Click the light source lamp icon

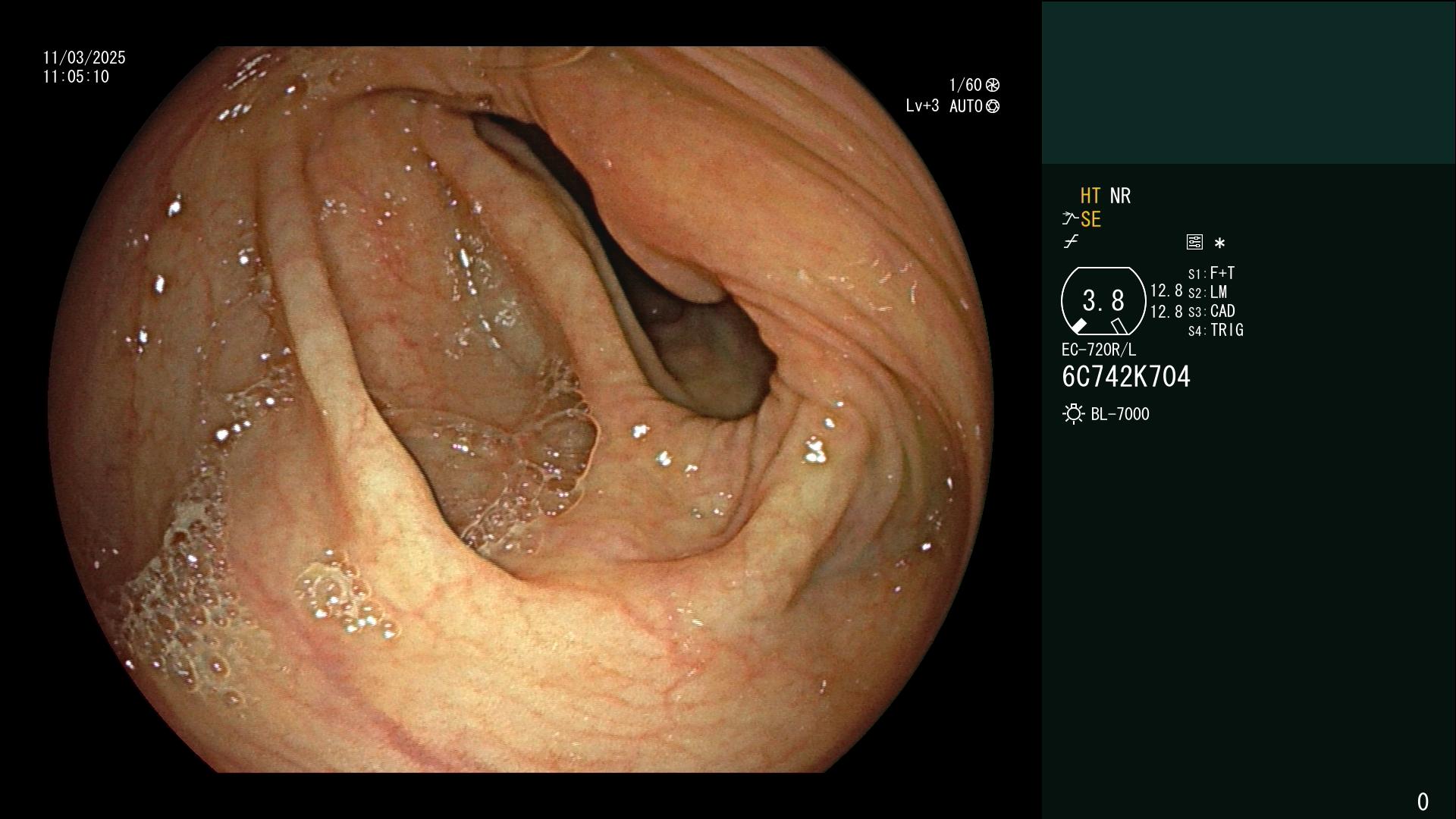(x=1073, y=414)
